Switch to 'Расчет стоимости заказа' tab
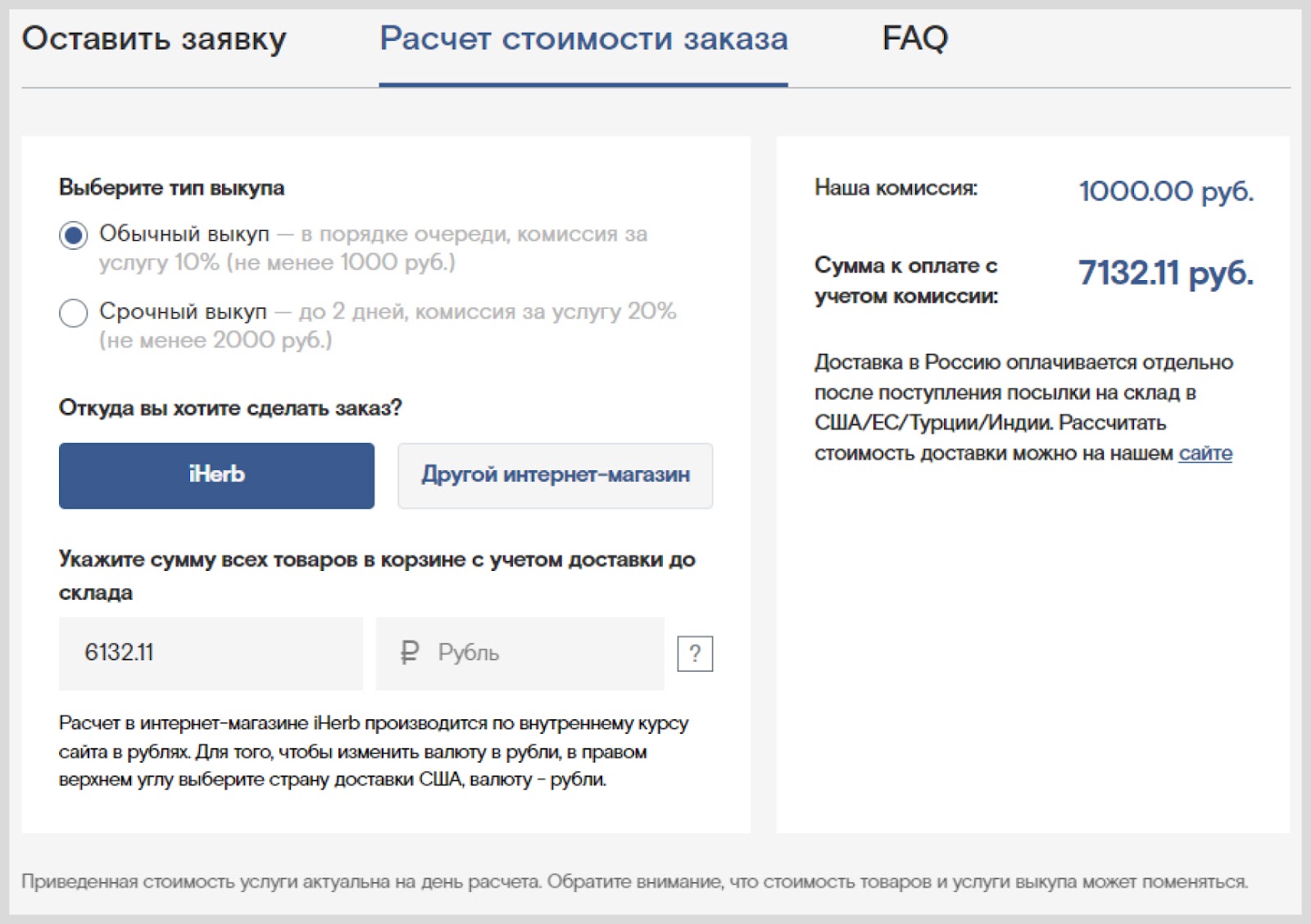Image resolution: width=1311 pixels, height=924 pixels. point(583,38)
